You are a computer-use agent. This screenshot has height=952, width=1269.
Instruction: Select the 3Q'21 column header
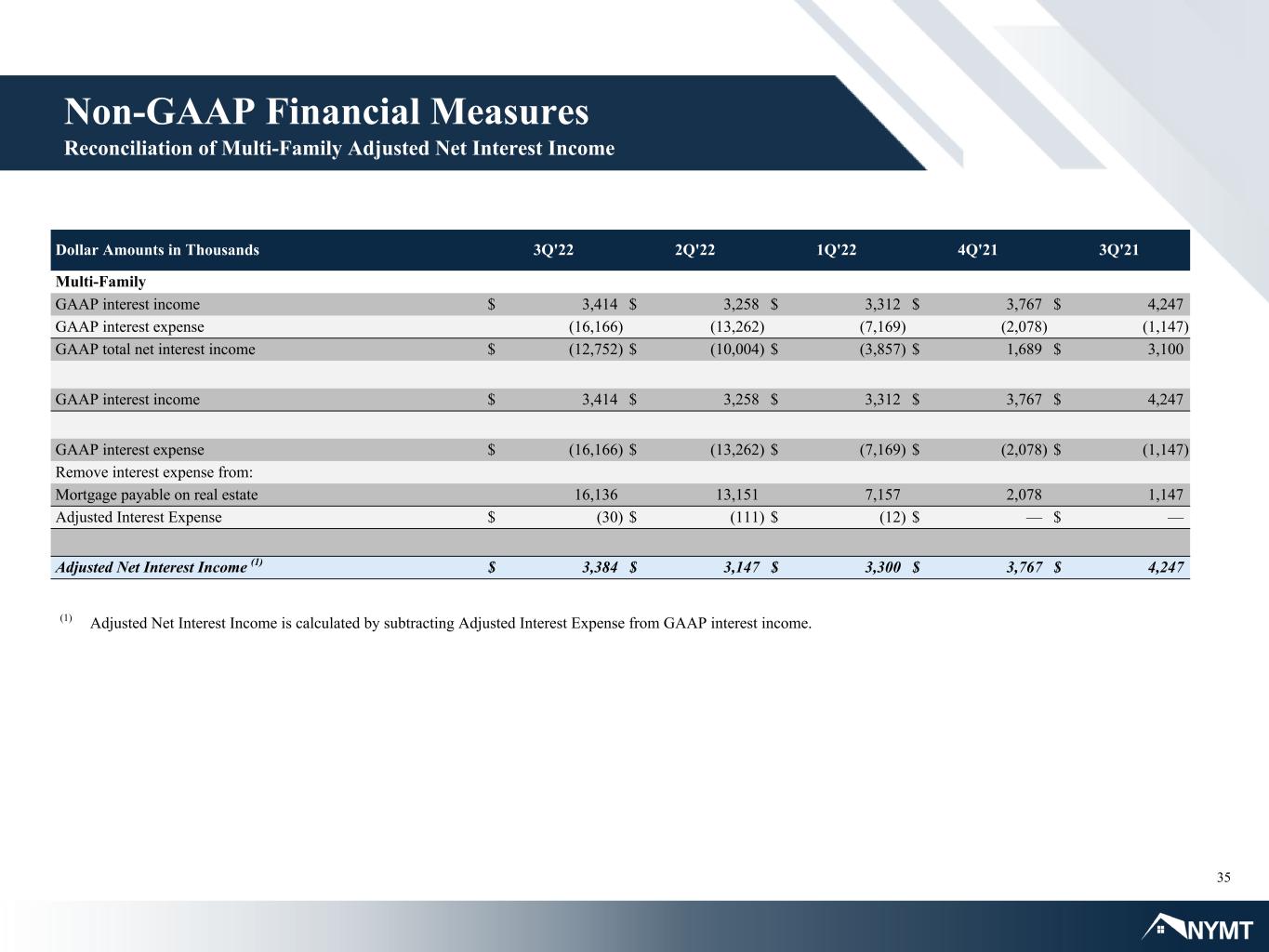click(1119, 250)
